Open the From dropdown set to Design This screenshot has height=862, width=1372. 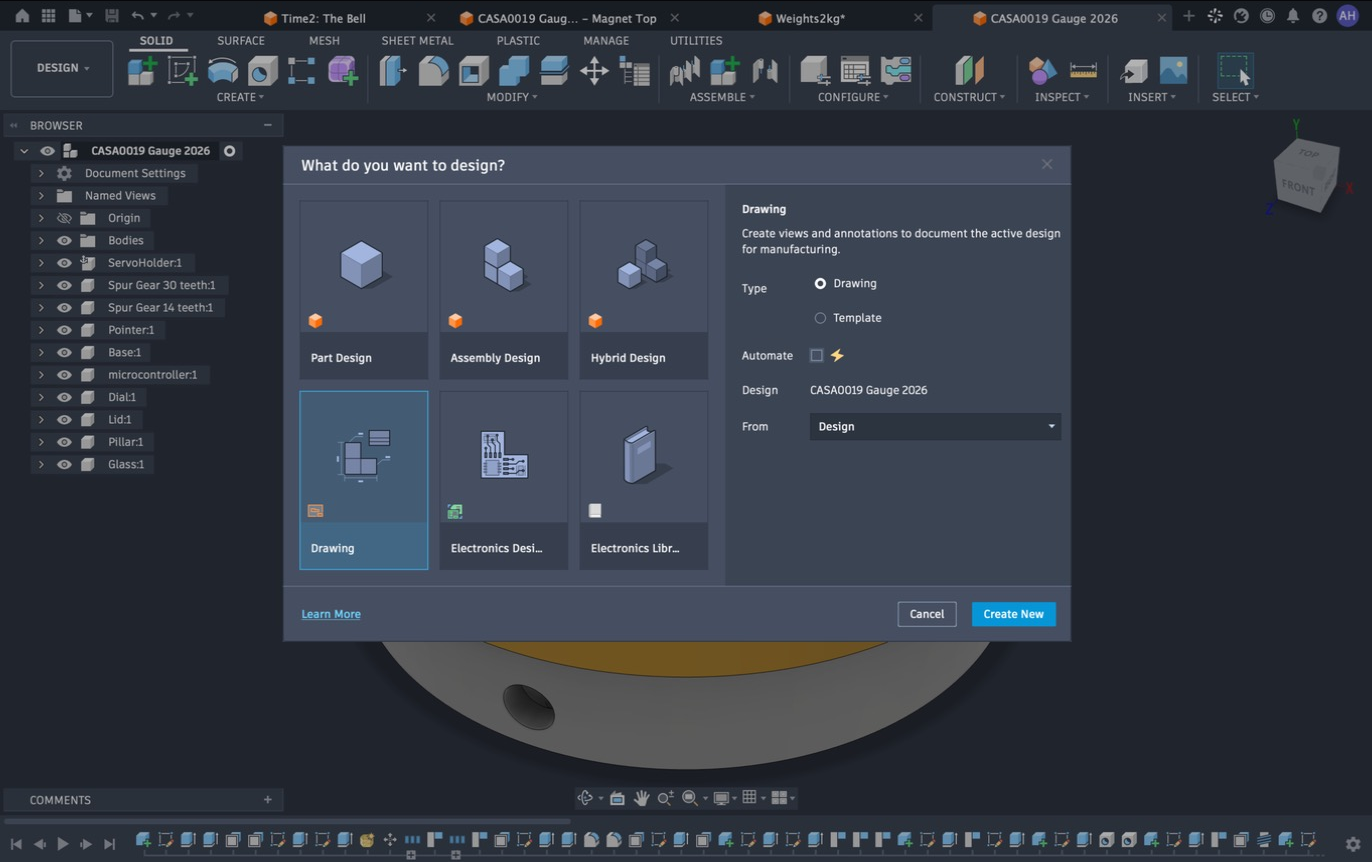tap(935, 427)
